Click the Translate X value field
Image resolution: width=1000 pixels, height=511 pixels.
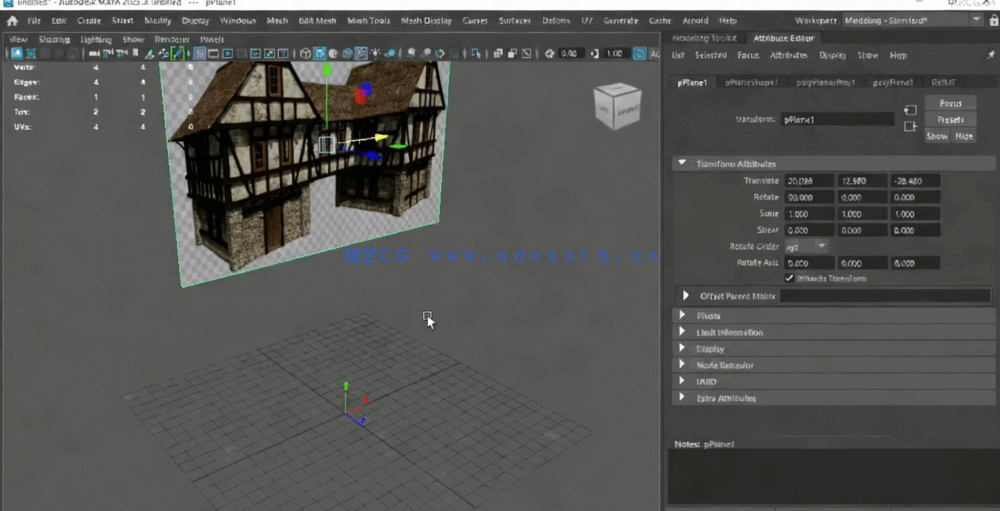click(809, 181)
